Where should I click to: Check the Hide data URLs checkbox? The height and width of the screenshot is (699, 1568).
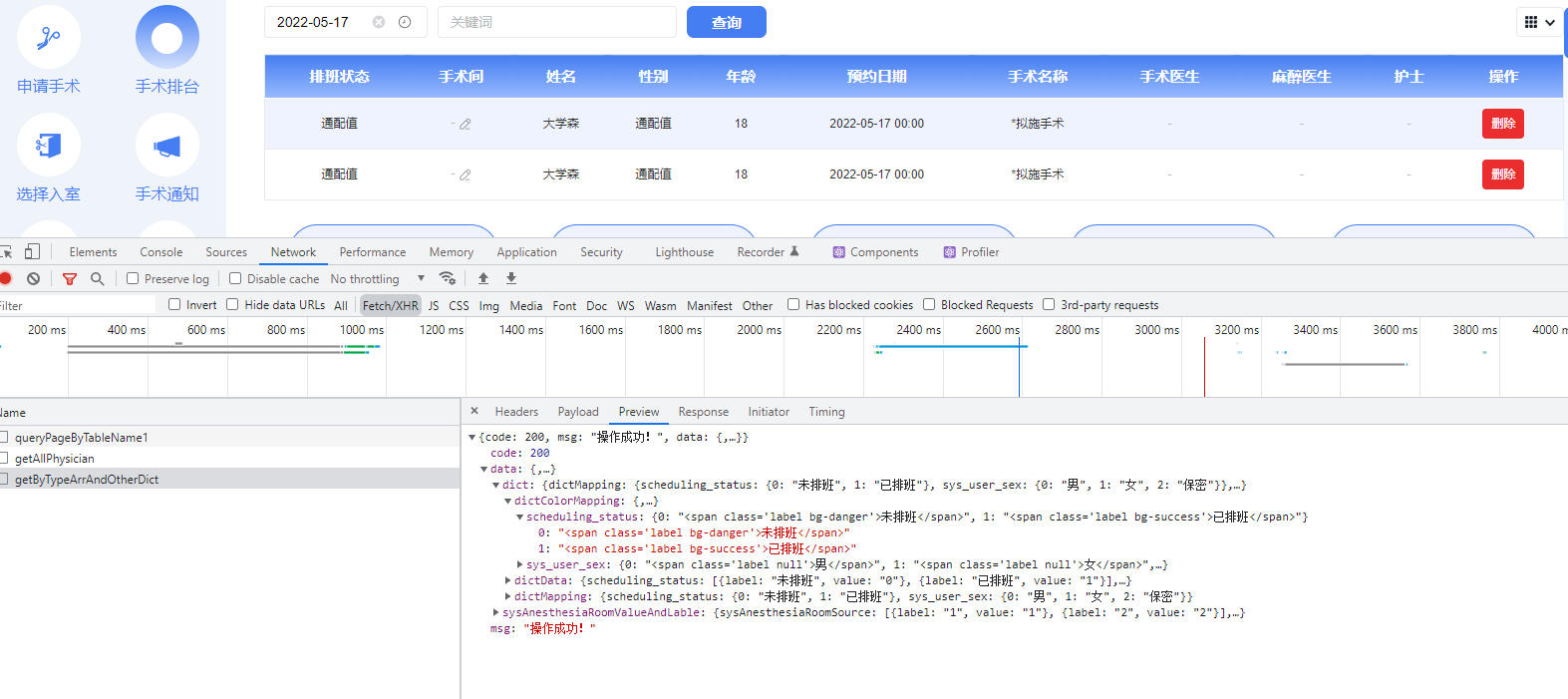232,304
